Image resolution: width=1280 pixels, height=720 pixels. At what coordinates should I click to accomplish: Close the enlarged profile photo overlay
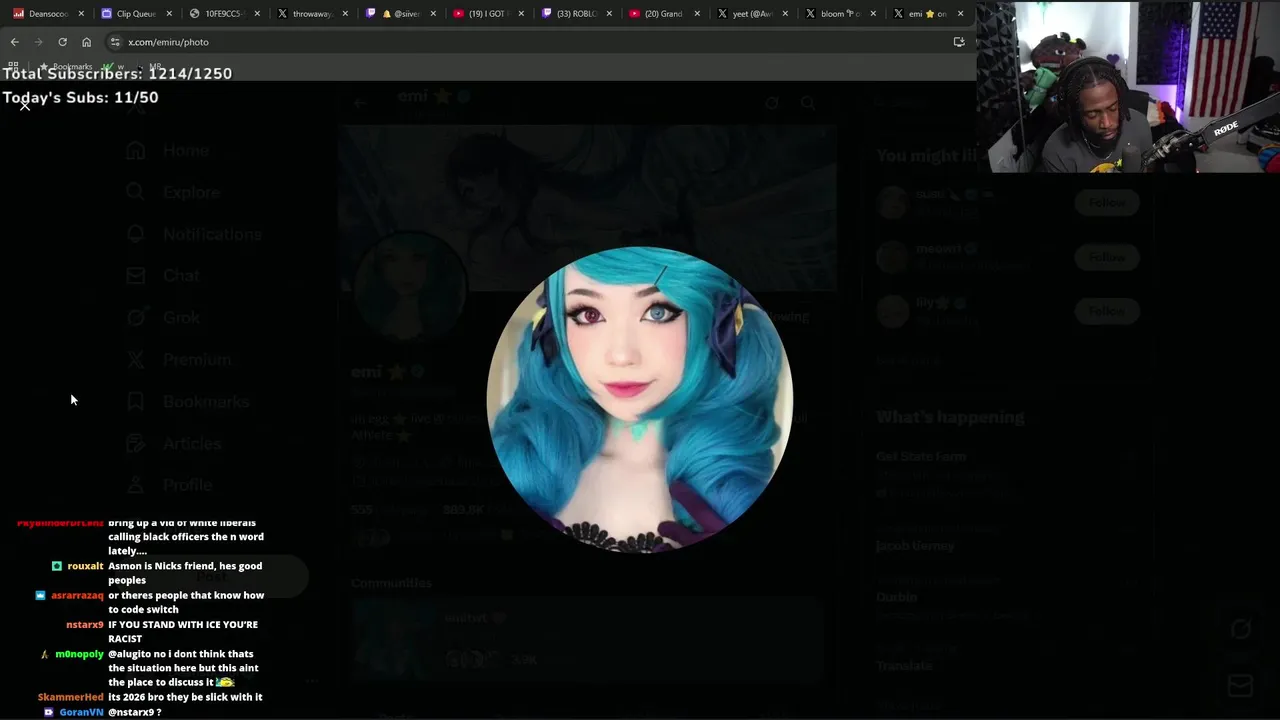click(25, 105)
